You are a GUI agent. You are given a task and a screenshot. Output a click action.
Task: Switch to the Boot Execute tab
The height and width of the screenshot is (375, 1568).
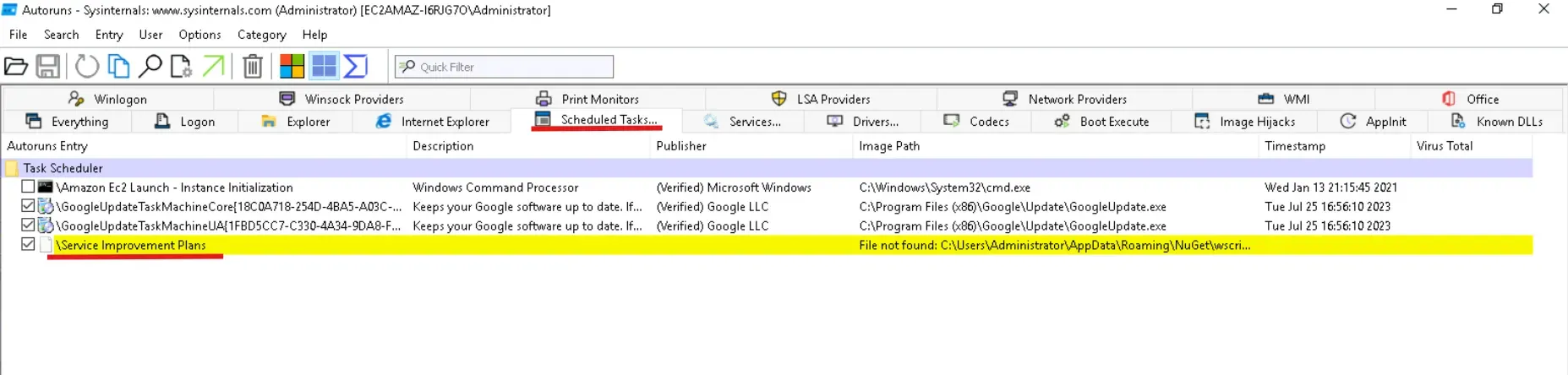(1101, 122)
